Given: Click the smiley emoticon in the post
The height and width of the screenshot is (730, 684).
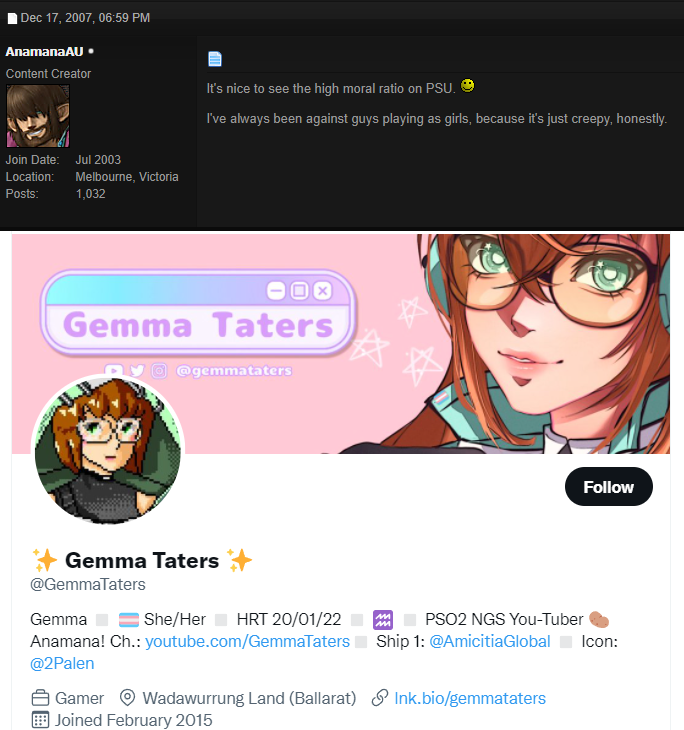Looking at the screenshot, I should tap(467, 86).
